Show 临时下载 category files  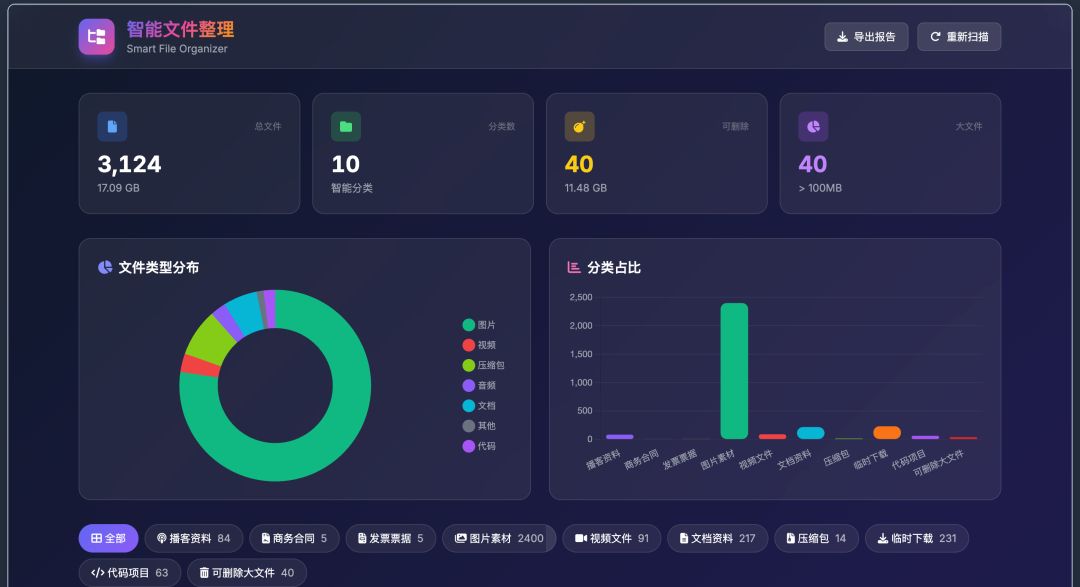[x=917, y=538]
